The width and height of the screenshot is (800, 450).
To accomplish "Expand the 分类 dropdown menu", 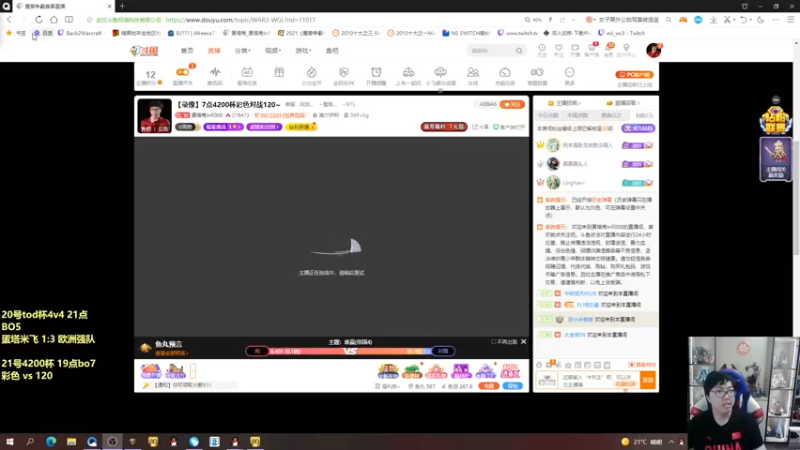I will coord(242,51).
